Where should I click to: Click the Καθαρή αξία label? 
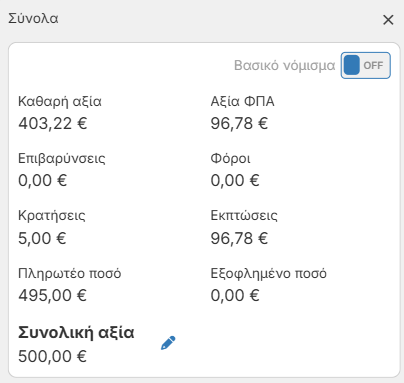tap(60, 101)
